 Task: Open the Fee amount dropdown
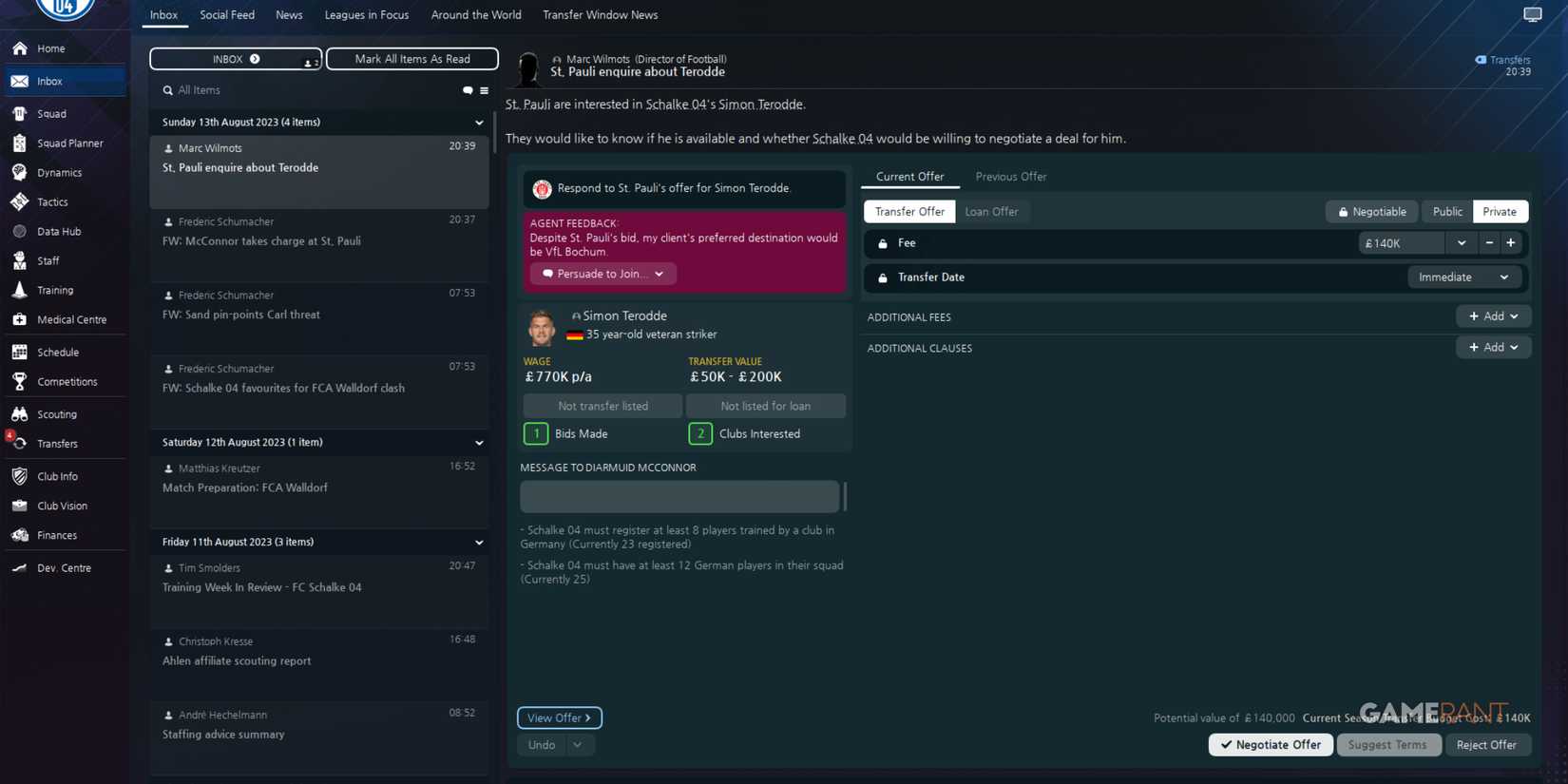[x=1461, y=243]
